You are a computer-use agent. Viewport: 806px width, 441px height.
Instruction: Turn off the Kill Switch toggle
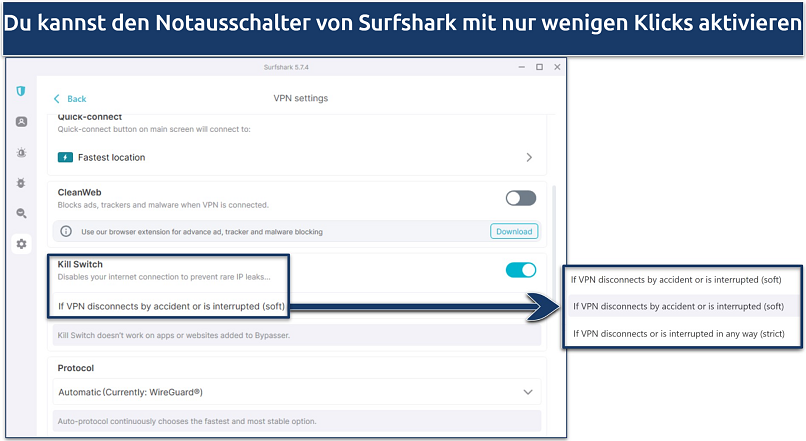click(520, 270)
